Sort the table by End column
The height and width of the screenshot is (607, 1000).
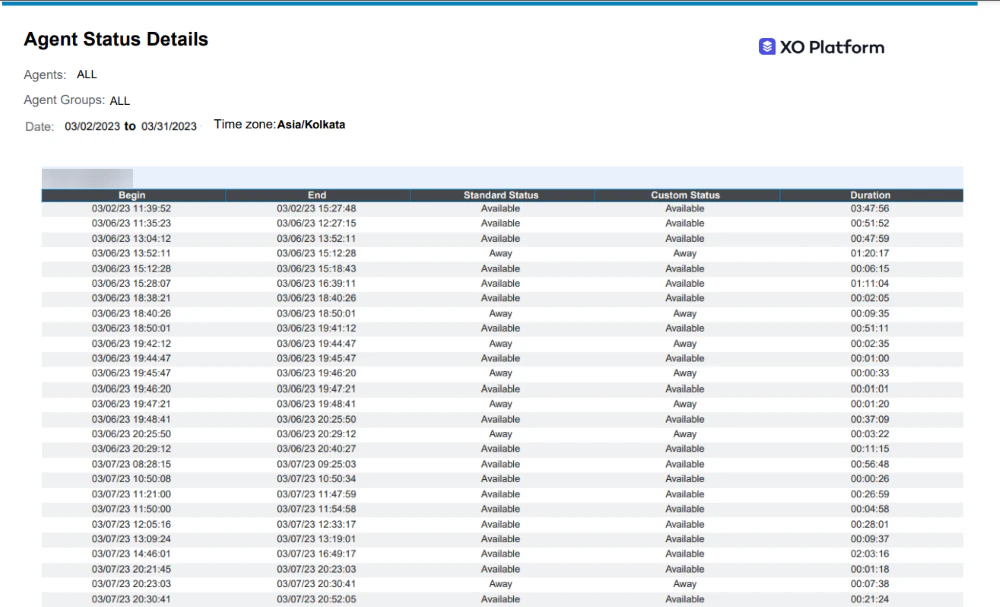click(x=316, y=195)
